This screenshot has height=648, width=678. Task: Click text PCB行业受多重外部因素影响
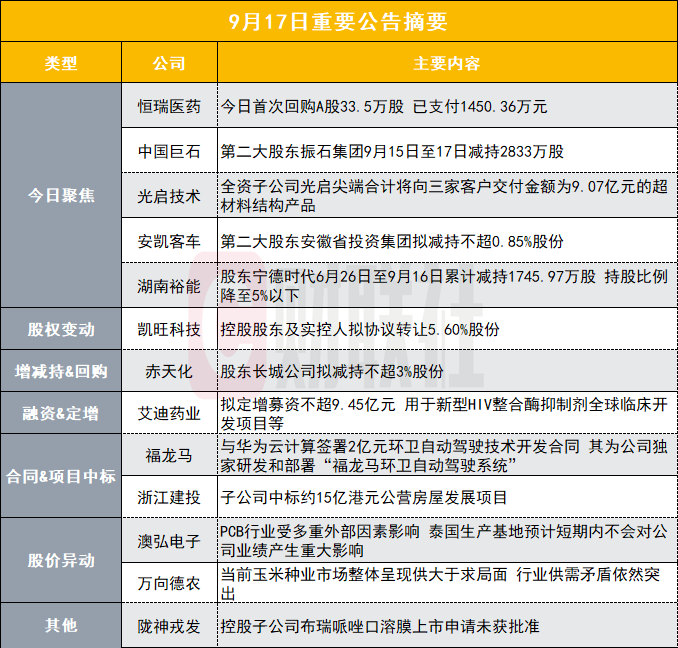click(320, 531)
